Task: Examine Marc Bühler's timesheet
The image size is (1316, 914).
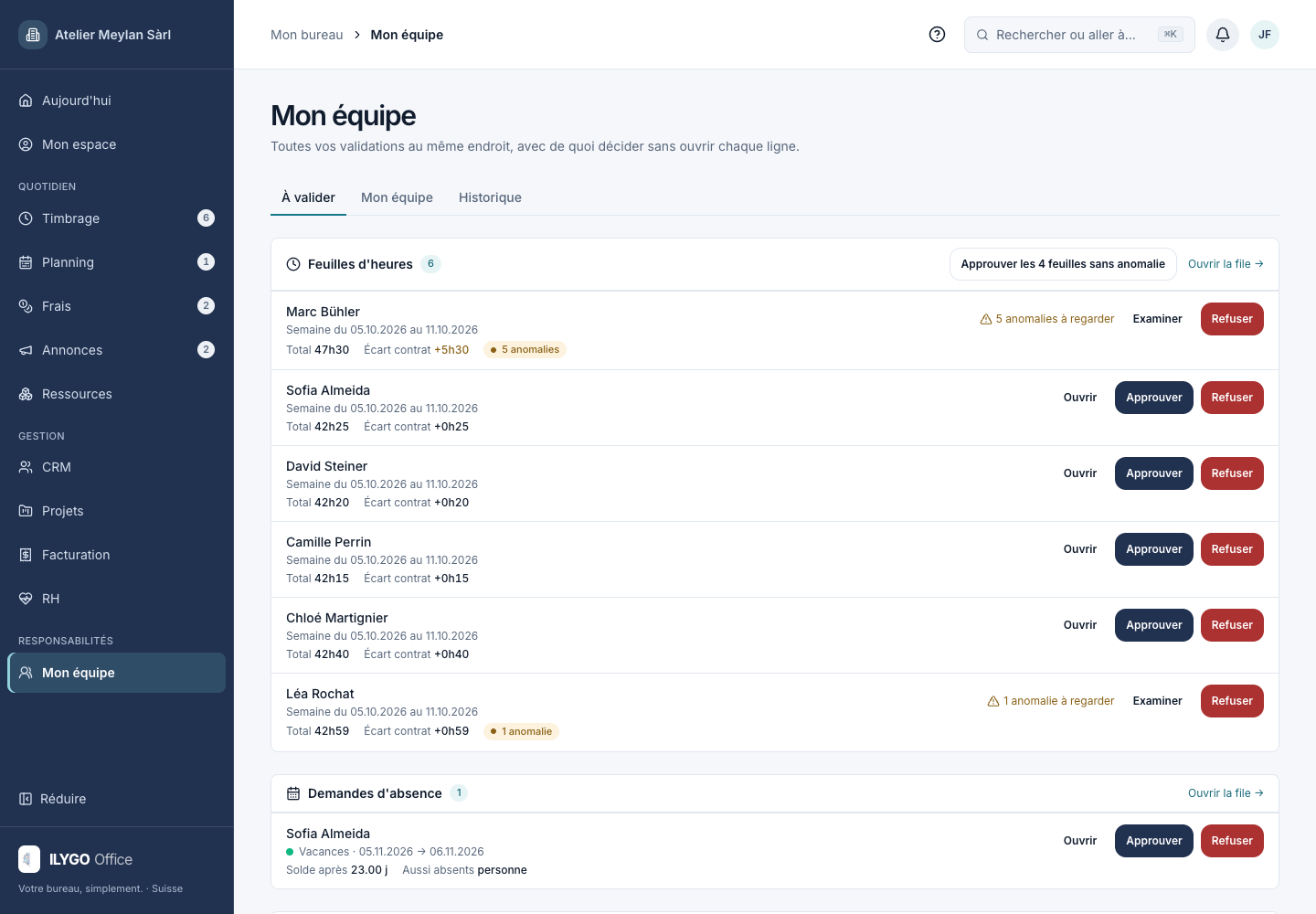Action: pos(1157,319)
